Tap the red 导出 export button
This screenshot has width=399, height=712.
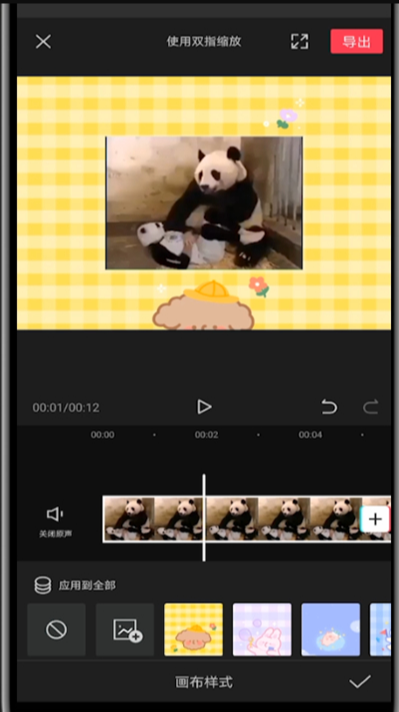click(357, 41)
